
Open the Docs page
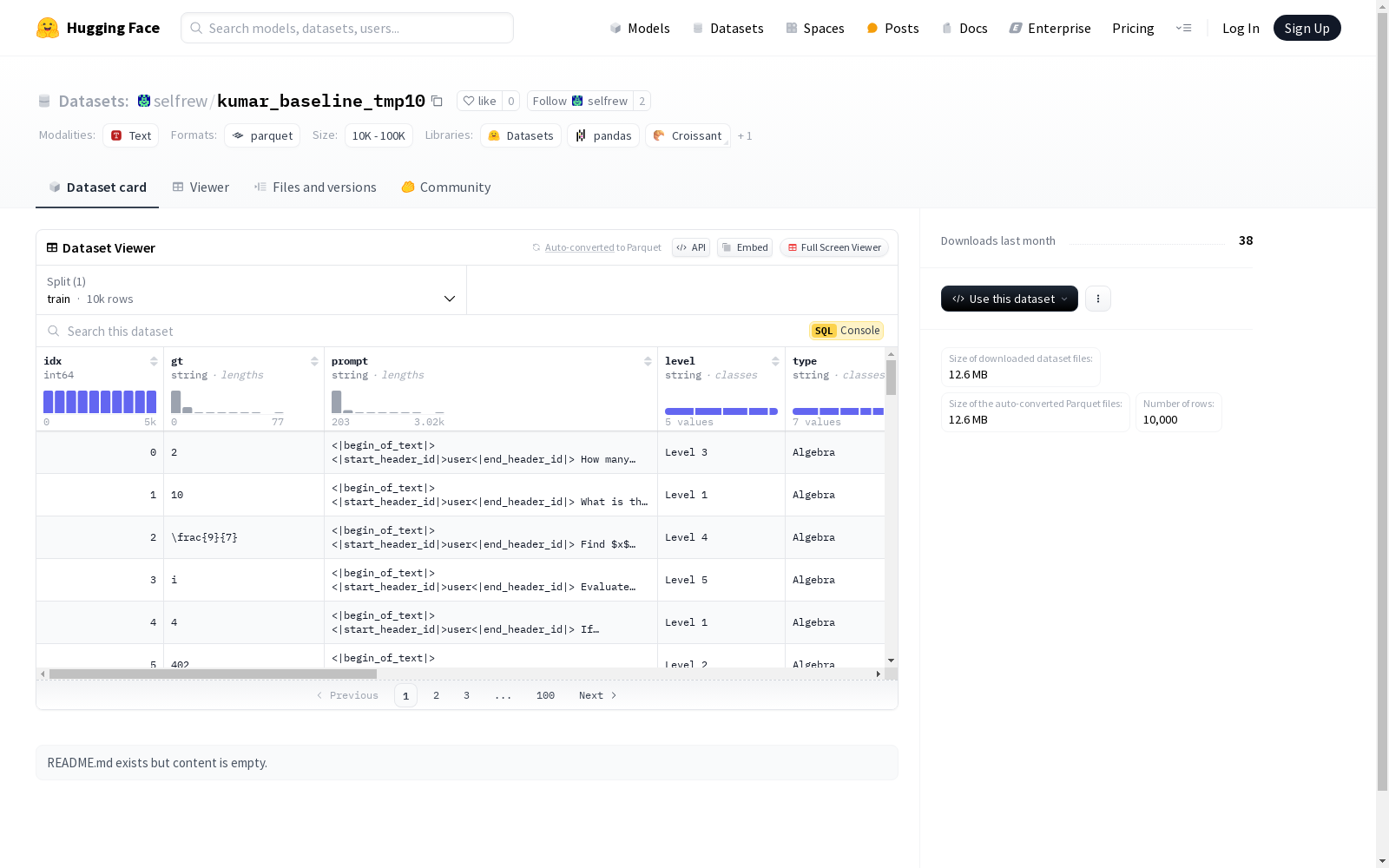click(964, 28)
